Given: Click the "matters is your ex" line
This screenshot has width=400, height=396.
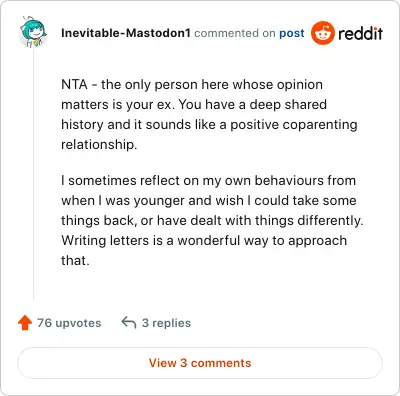Looking at the screenshot, I should pos(194,104).
